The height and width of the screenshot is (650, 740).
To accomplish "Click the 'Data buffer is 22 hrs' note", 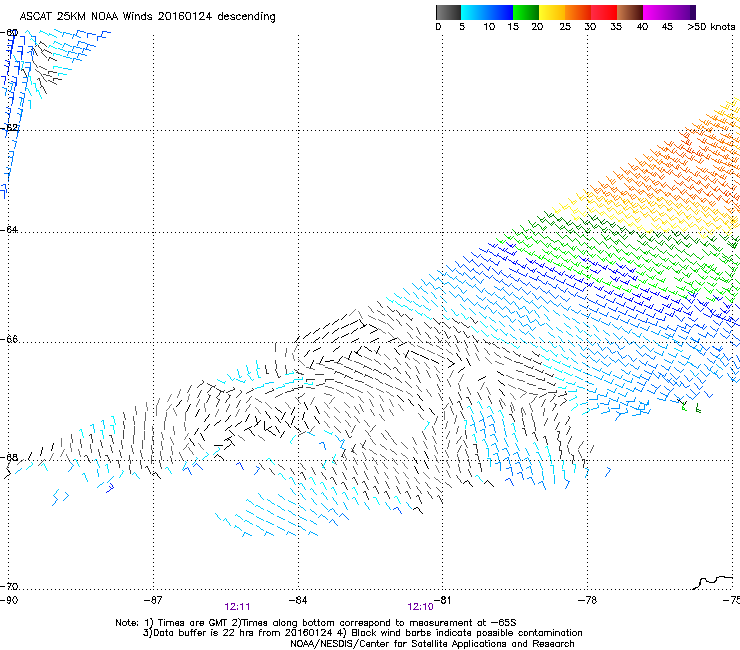I will [363, 633].
